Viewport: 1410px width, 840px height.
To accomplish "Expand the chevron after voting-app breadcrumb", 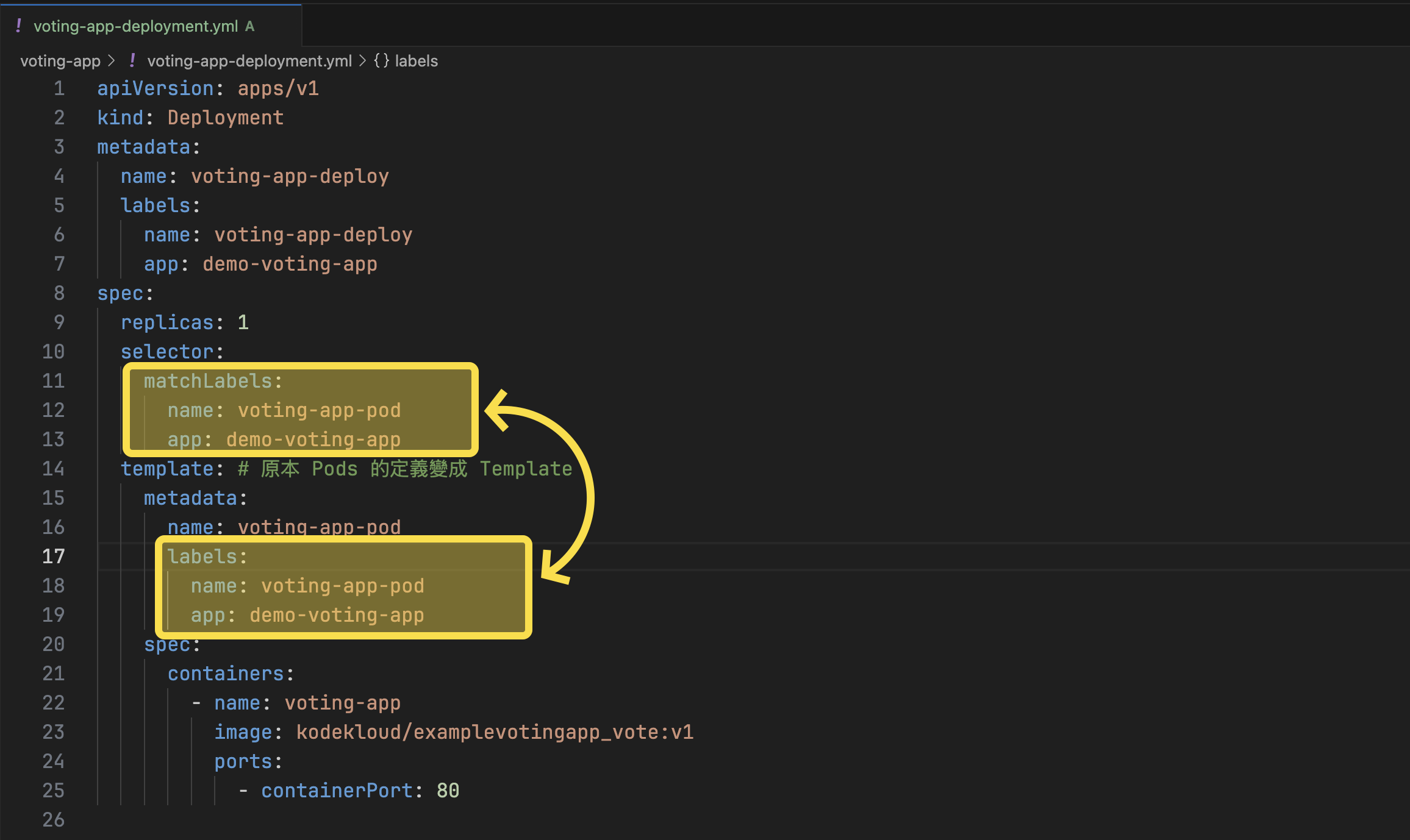I will point(111,61).
